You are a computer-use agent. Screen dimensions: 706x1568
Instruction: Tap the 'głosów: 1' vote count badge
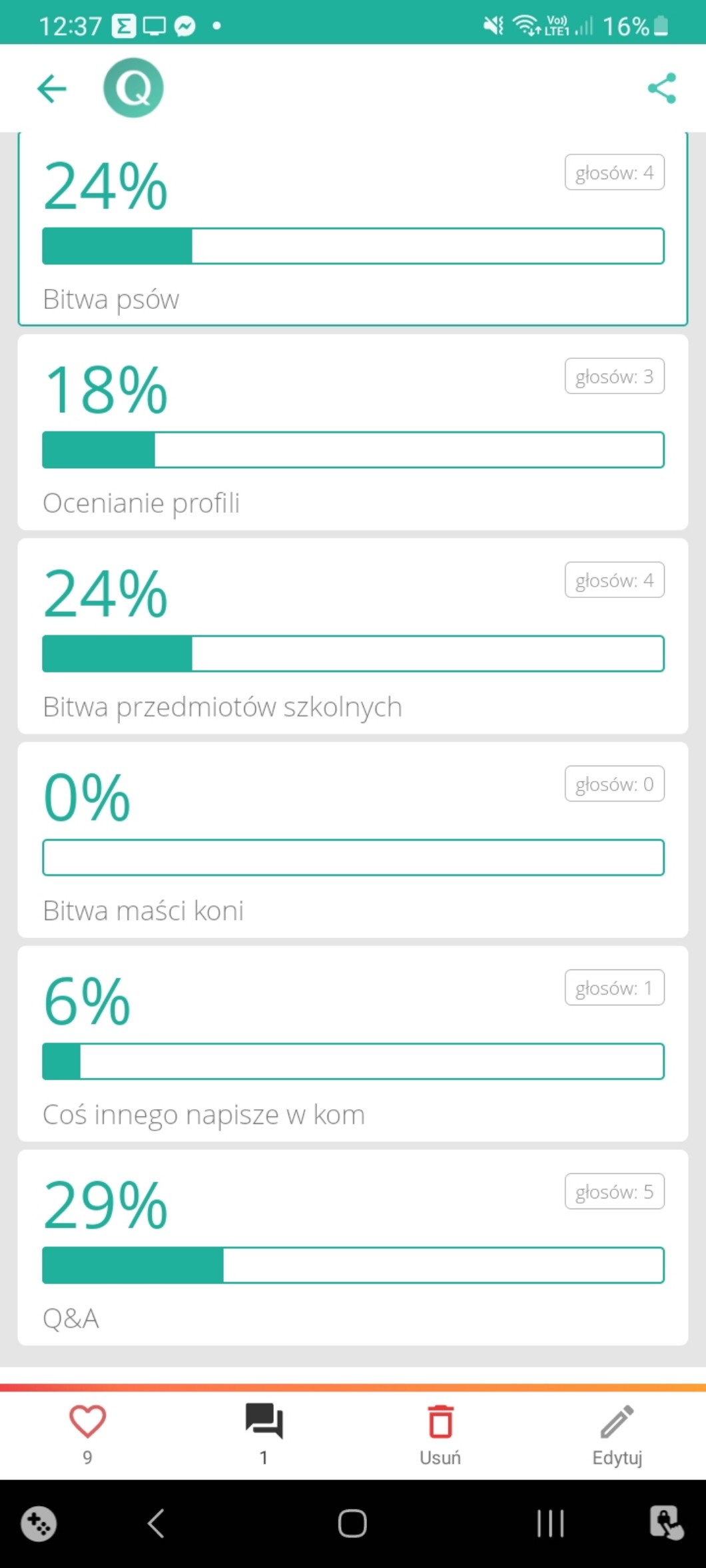click(614, 987)
